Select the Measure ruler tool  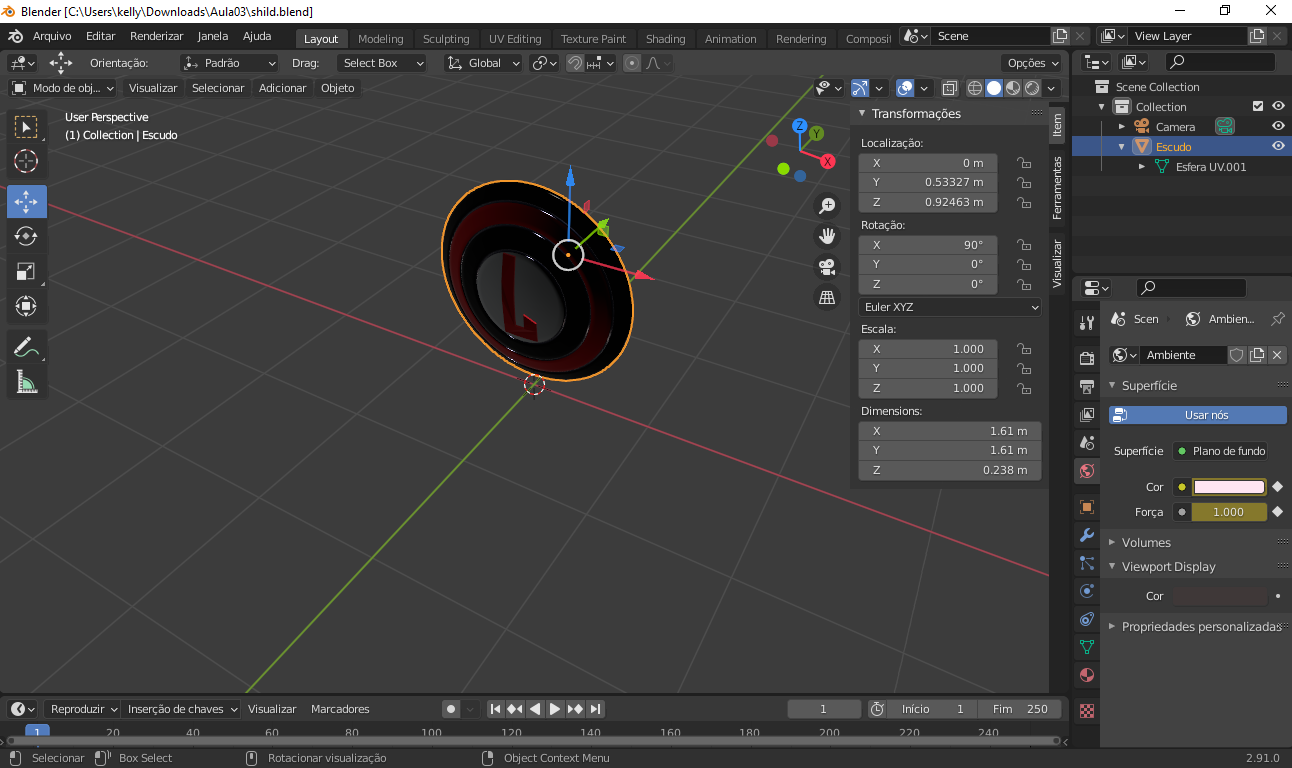click(x=27, y=382)
